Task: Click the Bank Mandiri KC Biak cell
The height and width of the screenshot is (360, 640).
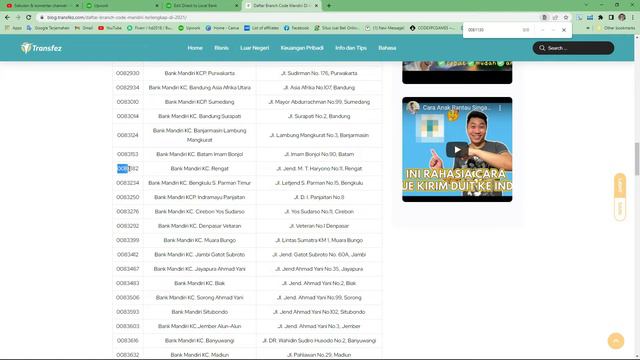Action: point(200,283)
